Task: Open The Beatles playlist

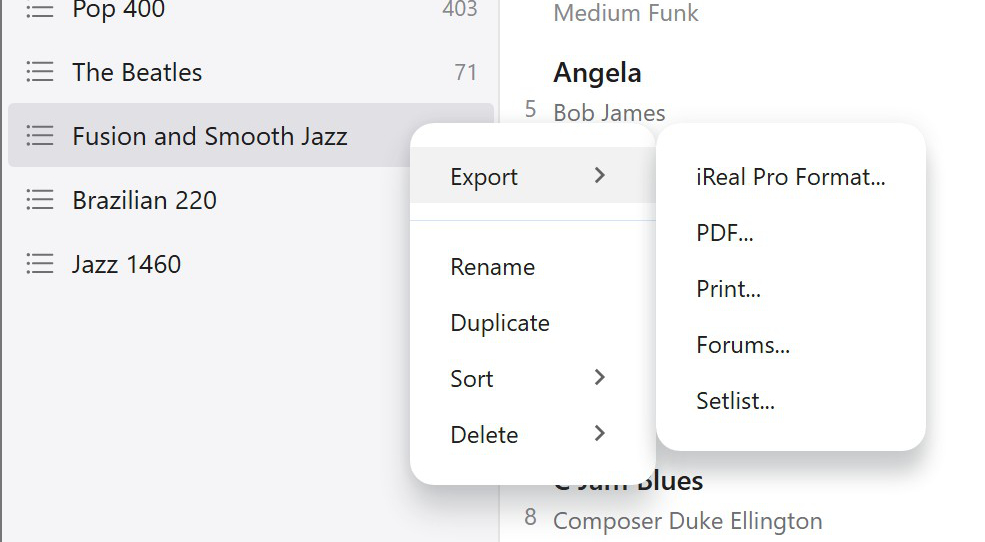Action: click(x=137, y=72)
